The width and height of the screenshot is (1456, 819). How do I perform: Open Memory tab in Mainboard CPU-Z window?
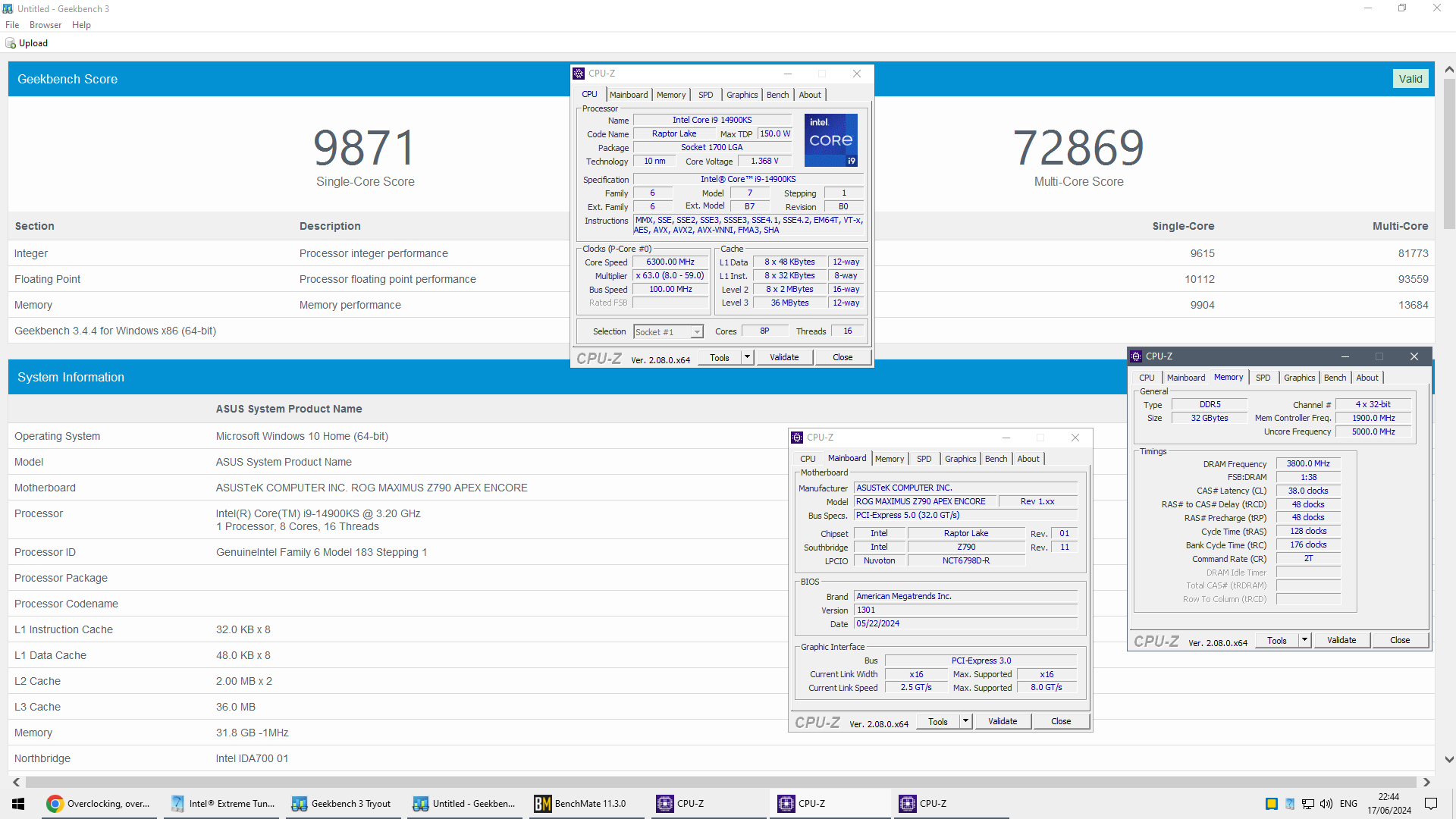pyautogui.click(x=890, y=459)
